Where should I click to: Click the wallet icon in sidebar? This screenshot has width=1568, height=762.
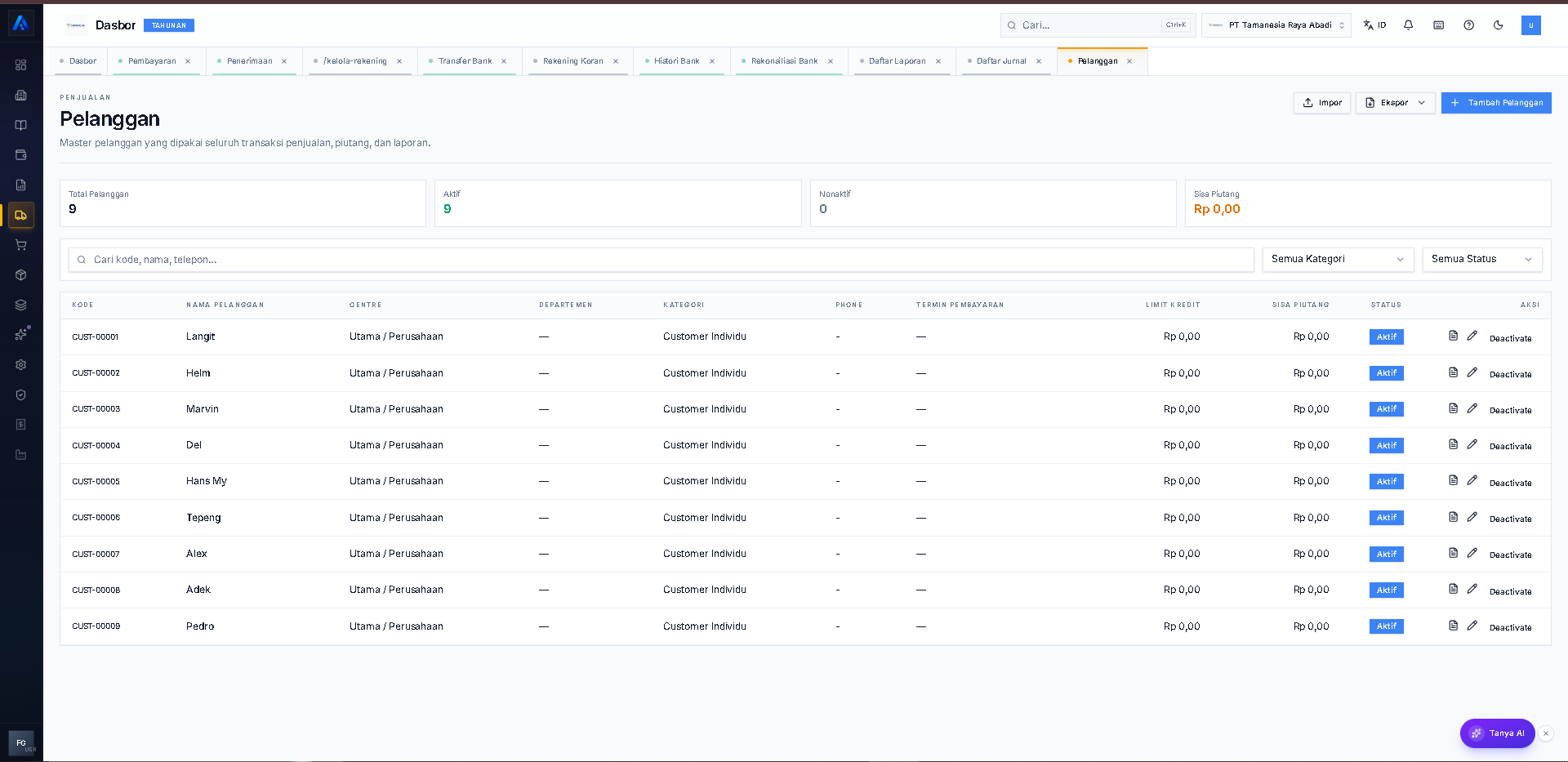(x=21, y=155)
